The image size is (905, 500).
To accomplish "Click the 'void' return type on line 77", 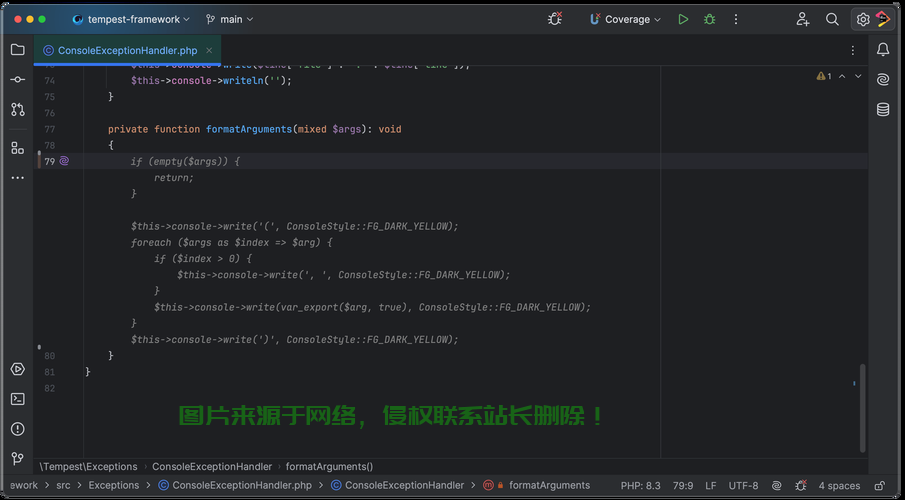I will click(x=390, y=129).
